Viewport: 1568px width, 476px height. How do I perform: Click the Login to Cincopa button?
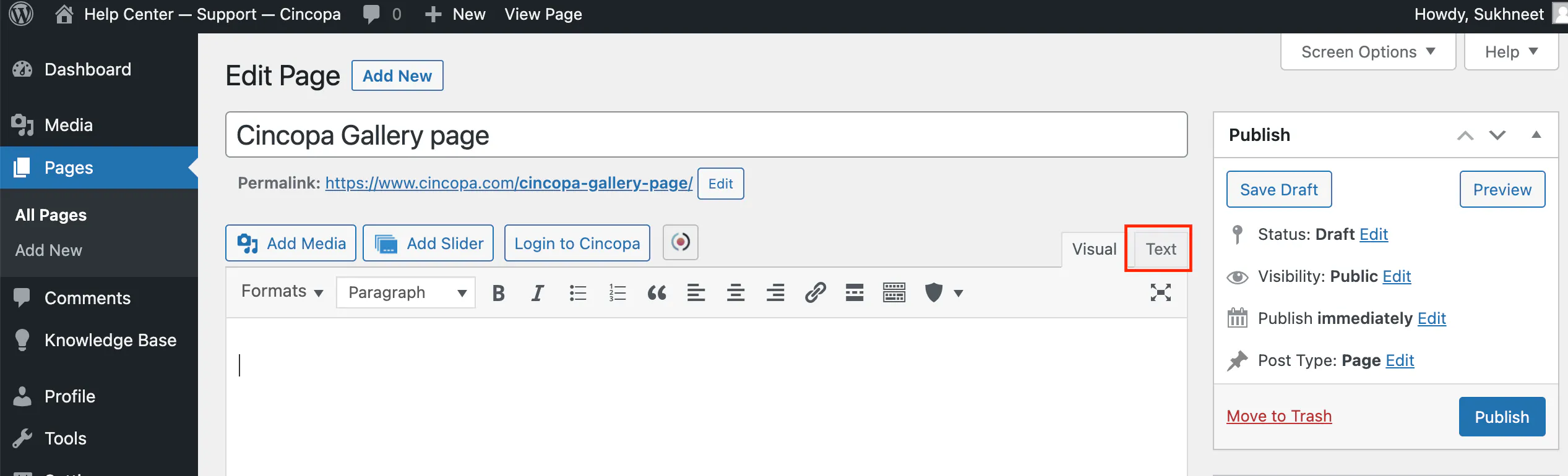[577, 243]
